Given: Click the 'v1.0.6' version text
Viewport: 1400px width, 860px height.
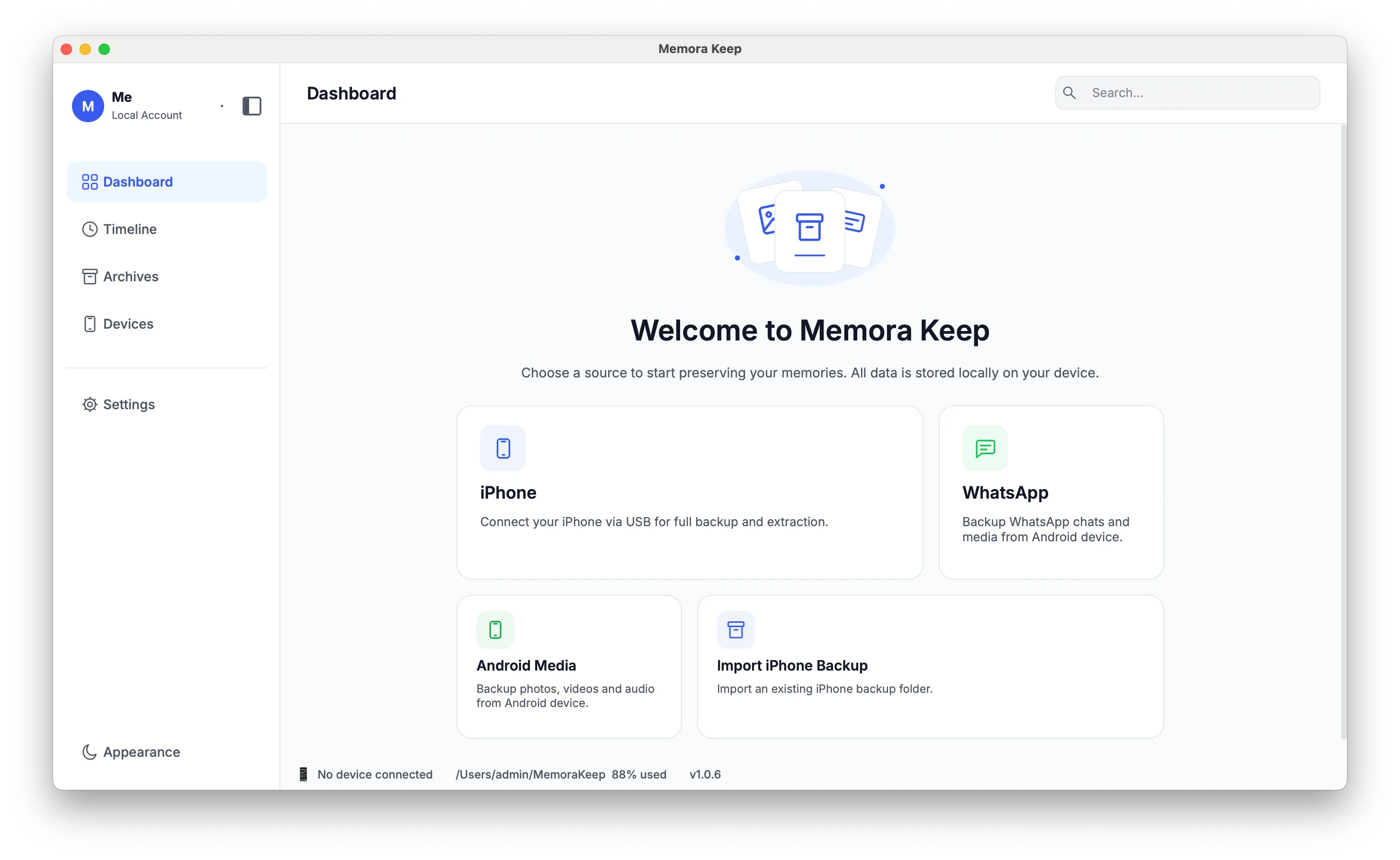Looking at the screenshot, I should (705, 774).
